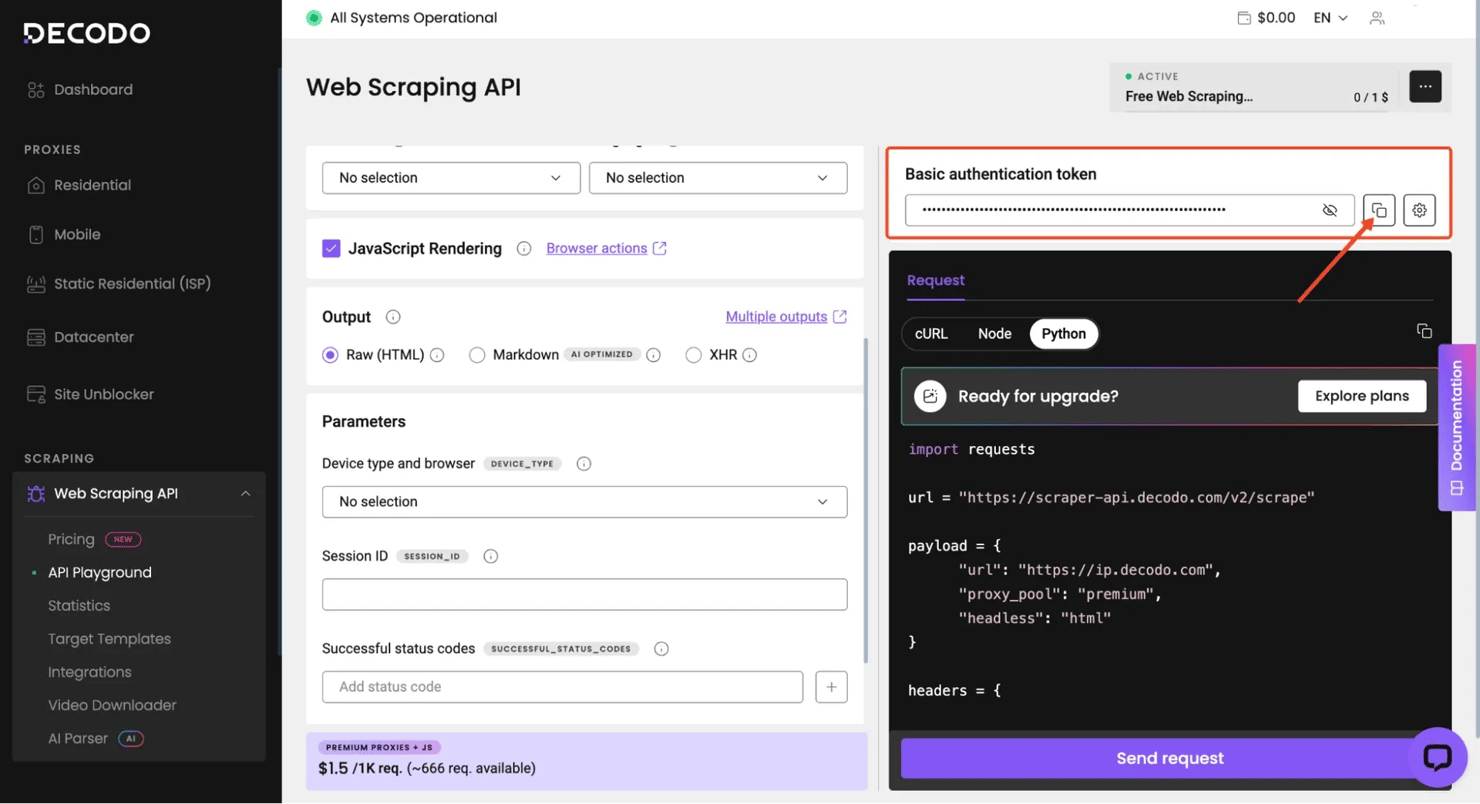Click the wallet balance $0.00
Image resolution: width=1480 pixels, height=804 pixels.
coord(1266,17)
